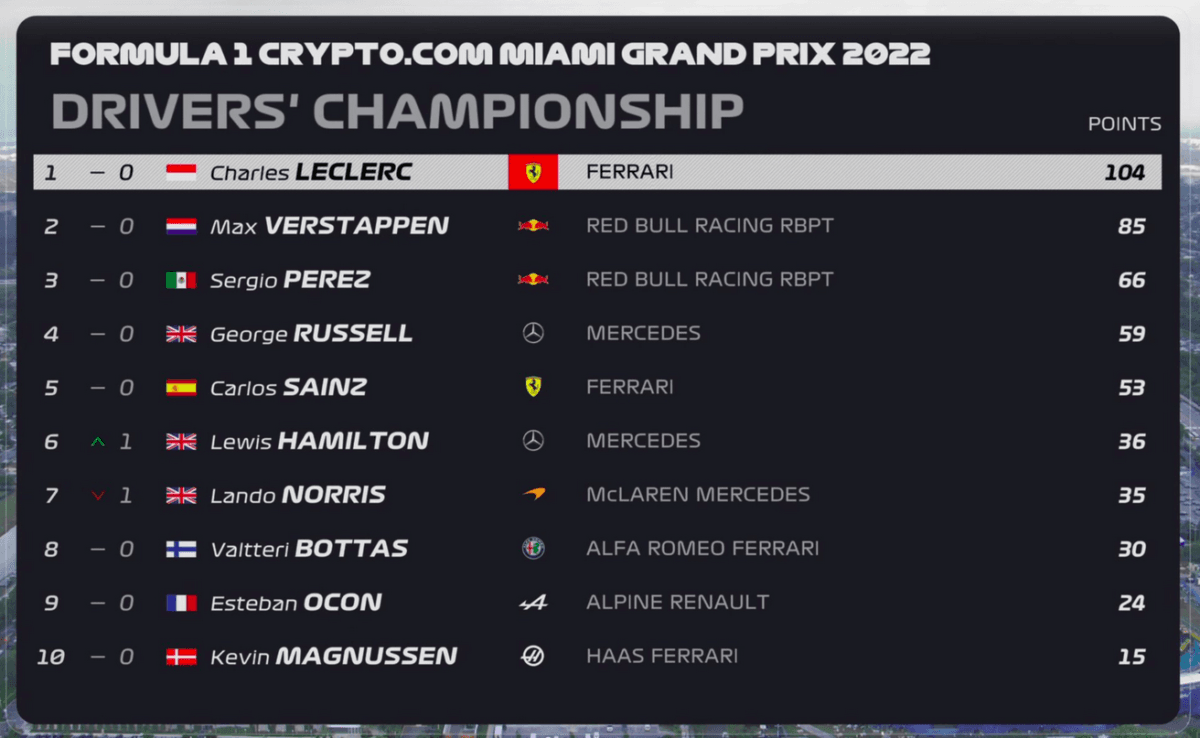Image resolution: width=1200 pixels, height=738 pixels.
Task: Click the Haas logo beside Kevin Magnussen
Action: click(x=533, y=656)
